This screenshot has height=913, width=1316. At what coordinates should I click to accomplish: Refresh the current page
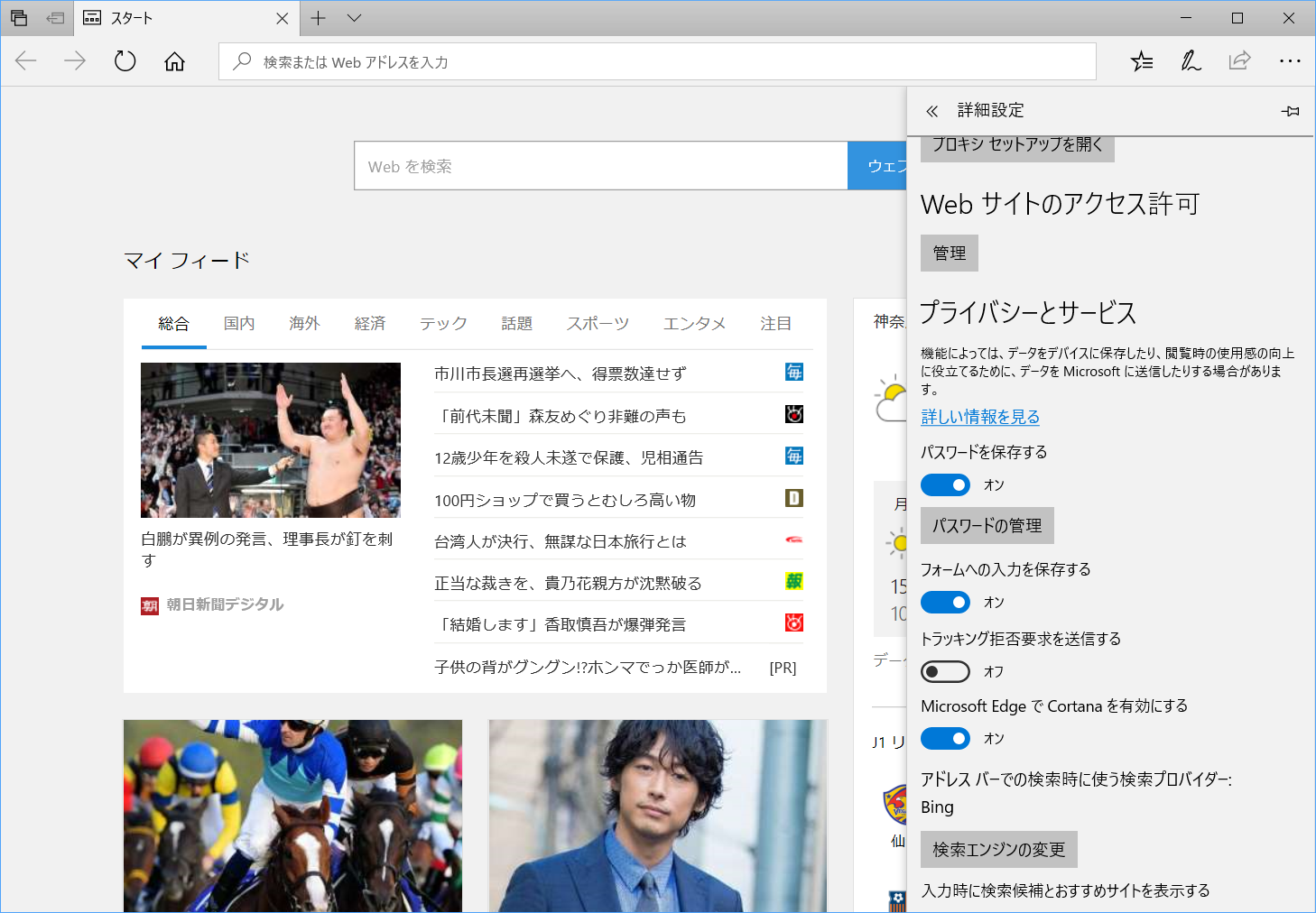coord(125,60)
